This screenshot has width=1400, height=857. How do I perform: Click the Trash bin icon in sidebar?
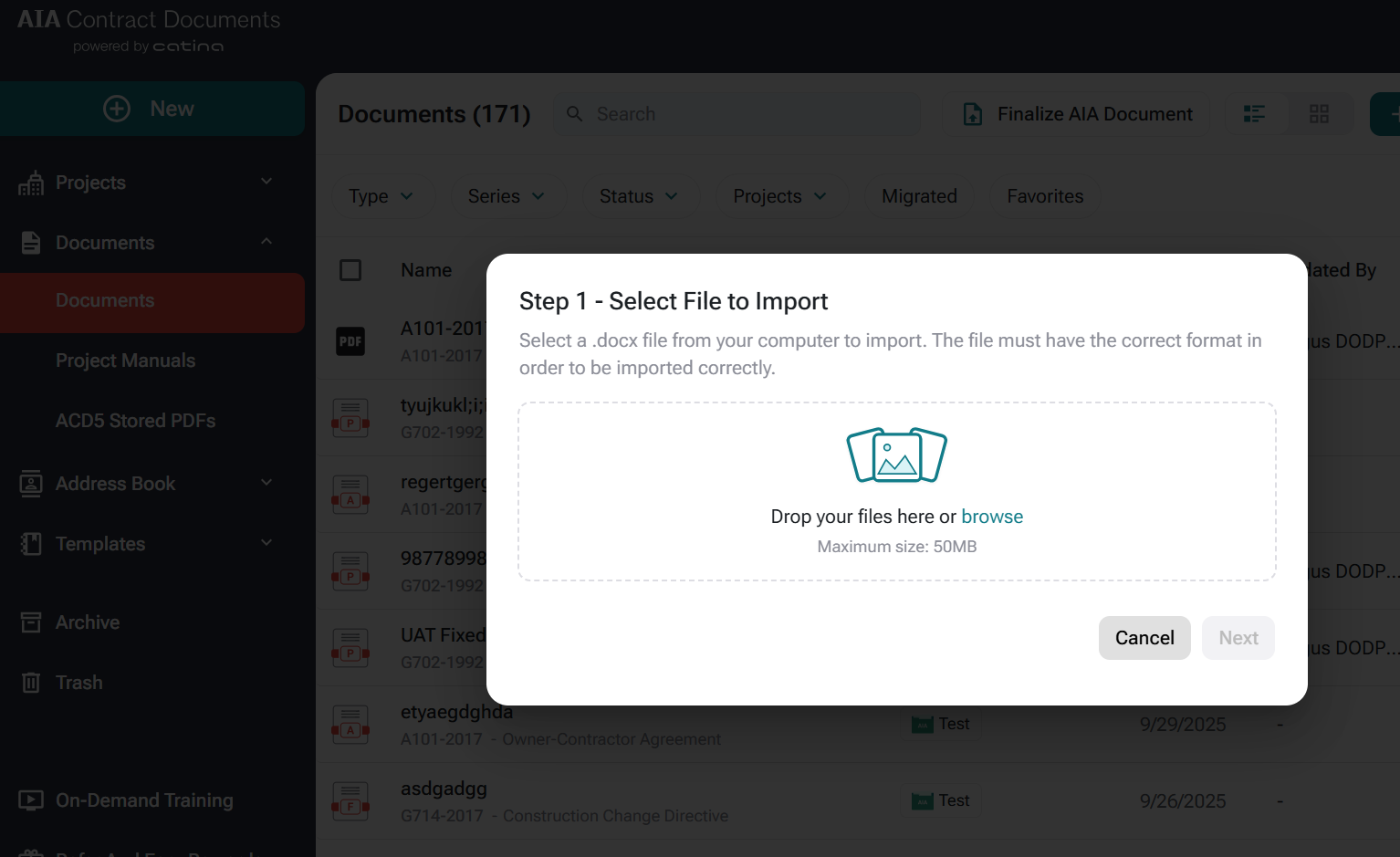point(31,683)
